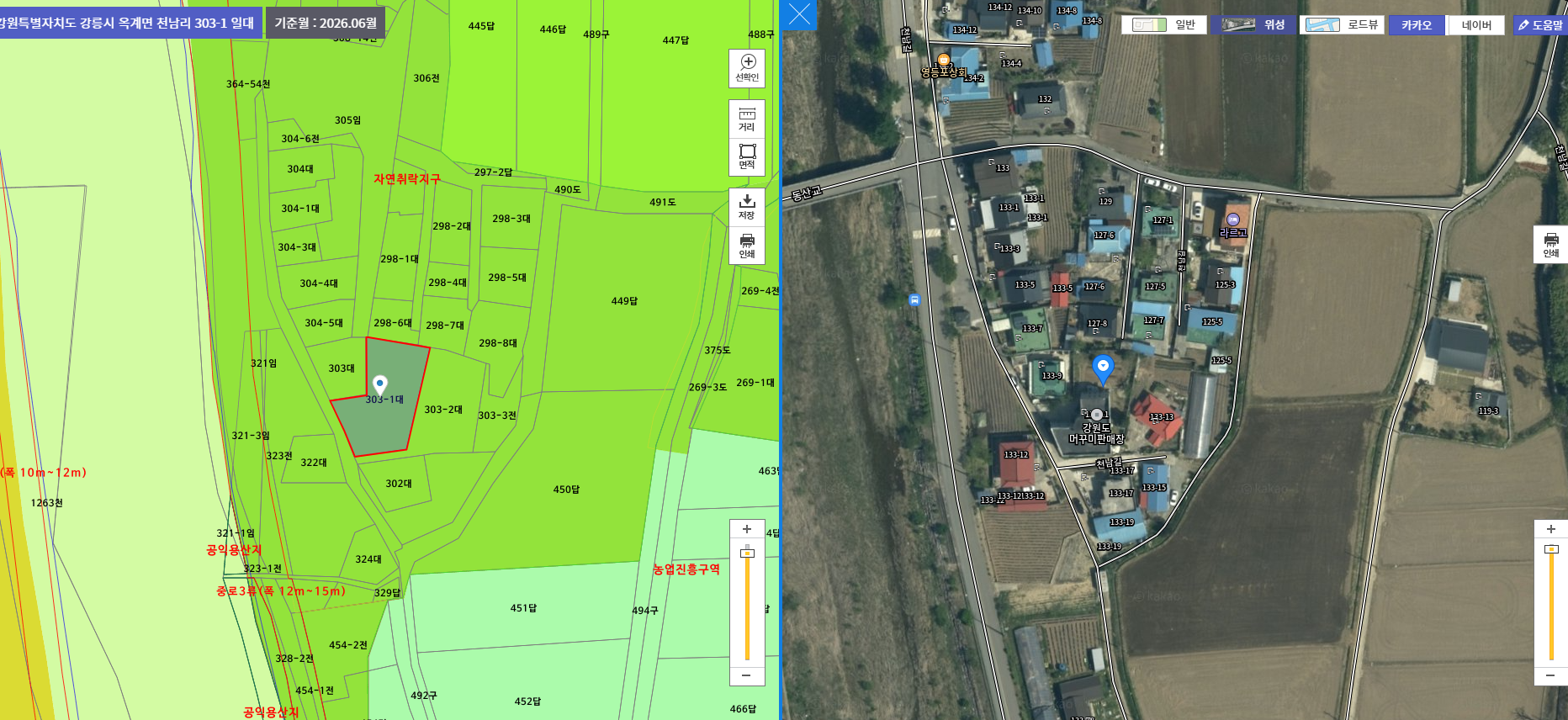Image resolution: width=1568 pixels, height=720 pixels.
Task: Print the satellite map with its 인쇄 button
Action: [1551, 245]
